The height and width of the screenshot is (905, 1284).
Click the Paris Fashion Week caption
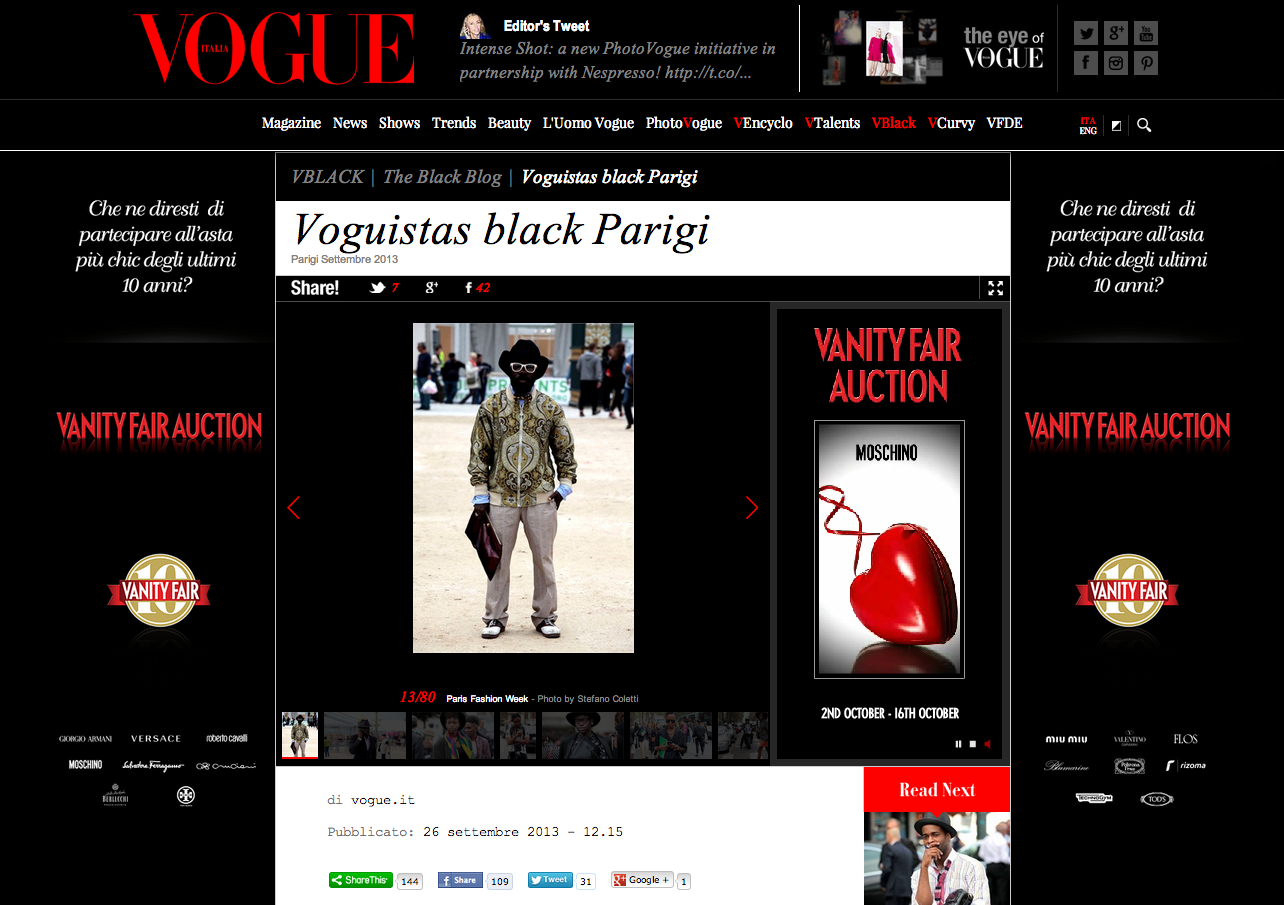coord(487,699)
